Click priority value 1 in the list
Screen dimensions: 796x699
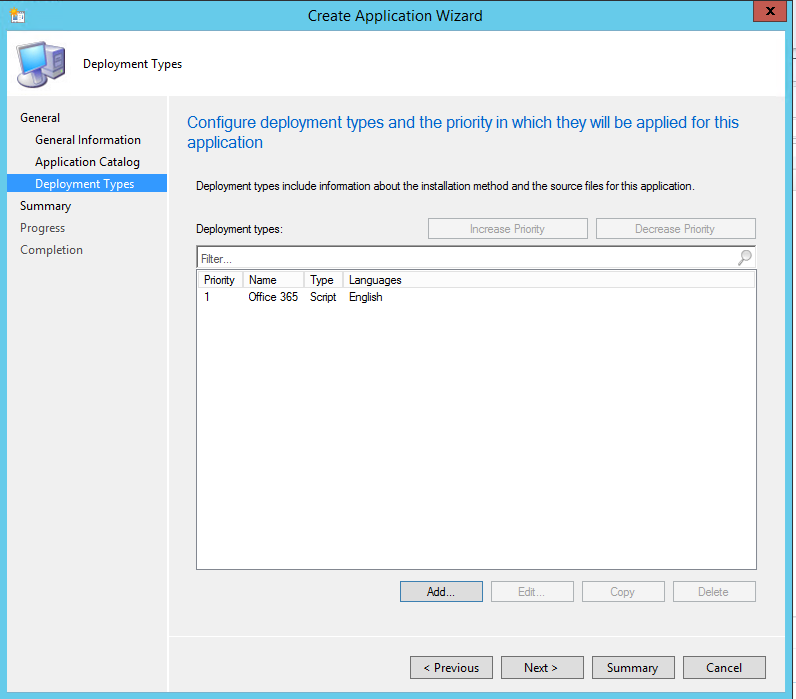207,297
